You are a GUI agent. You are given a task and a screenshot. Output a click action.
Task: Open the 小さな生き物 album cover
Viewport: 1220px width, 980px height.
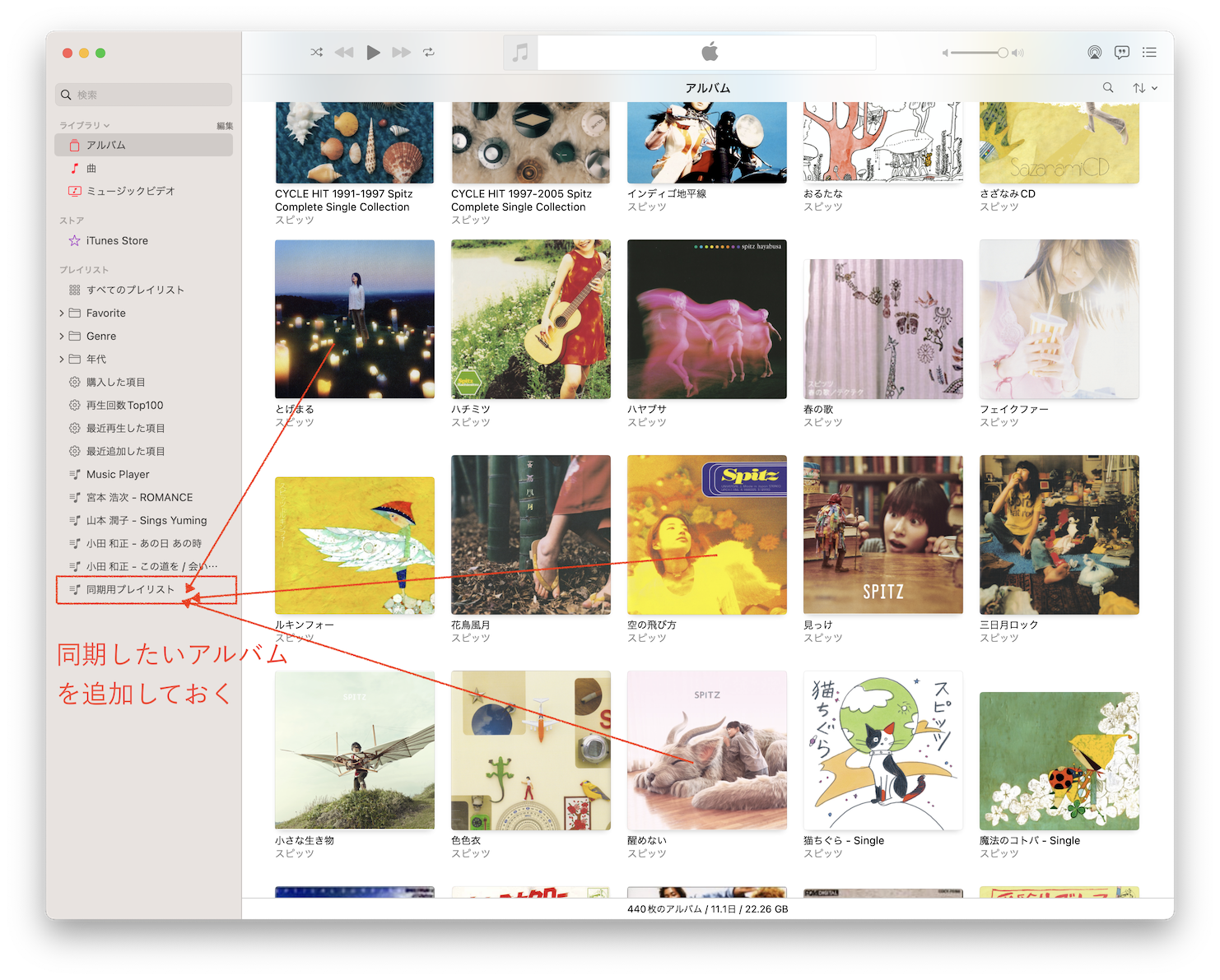[x=355, y=750]
